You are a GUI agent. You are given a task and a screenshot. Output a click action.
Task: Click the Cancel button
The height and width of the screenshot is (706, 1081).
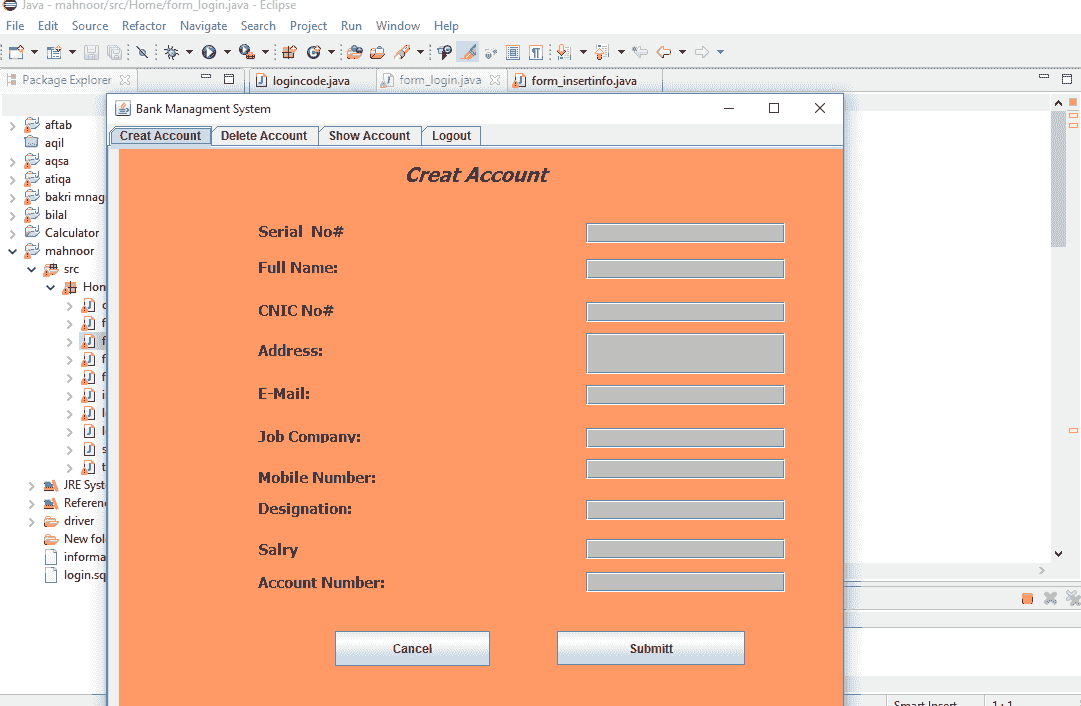tap(412, 648)
